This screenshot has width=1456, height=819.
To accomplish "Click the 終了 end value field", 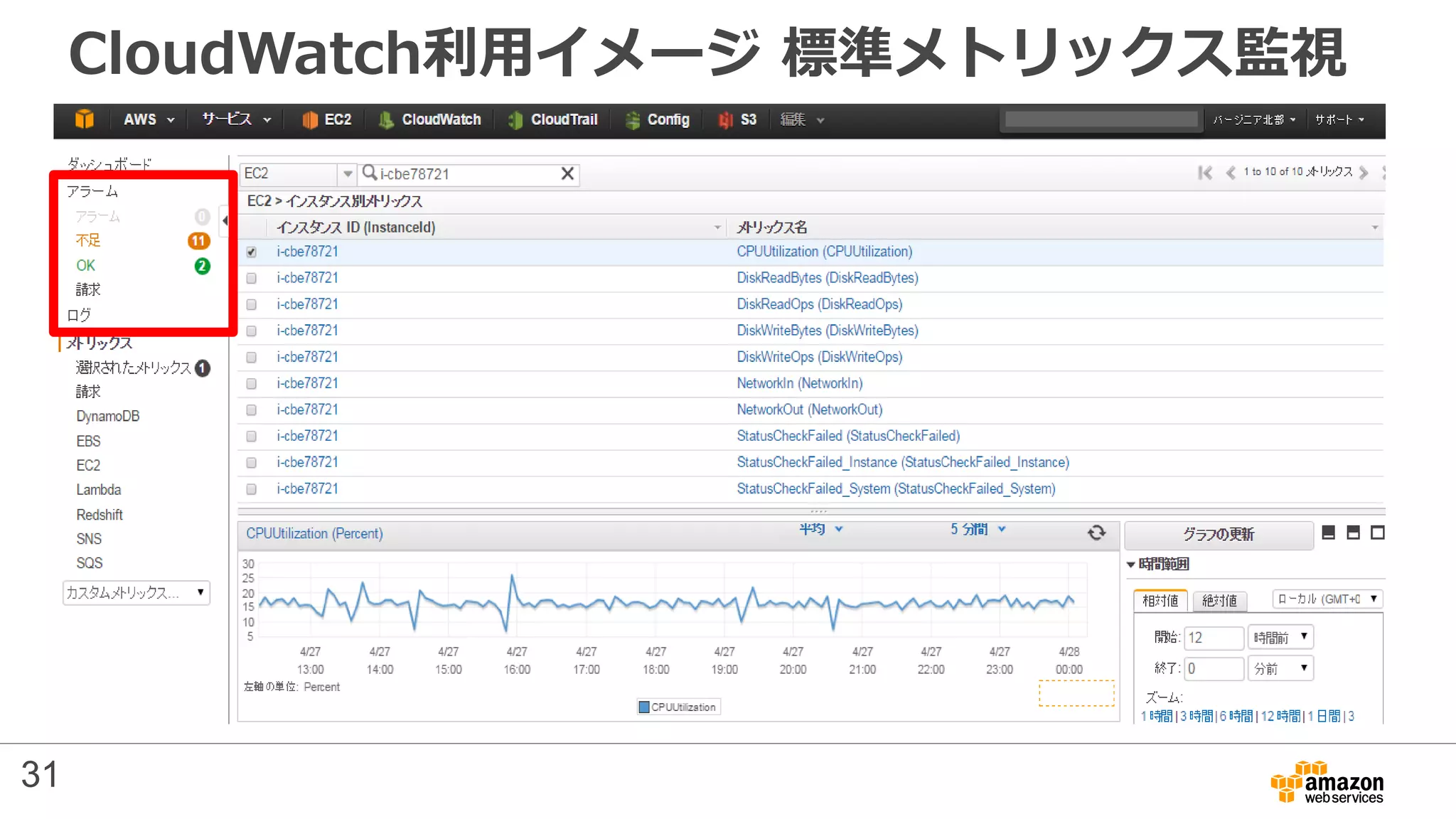I will pos(1214,668).
